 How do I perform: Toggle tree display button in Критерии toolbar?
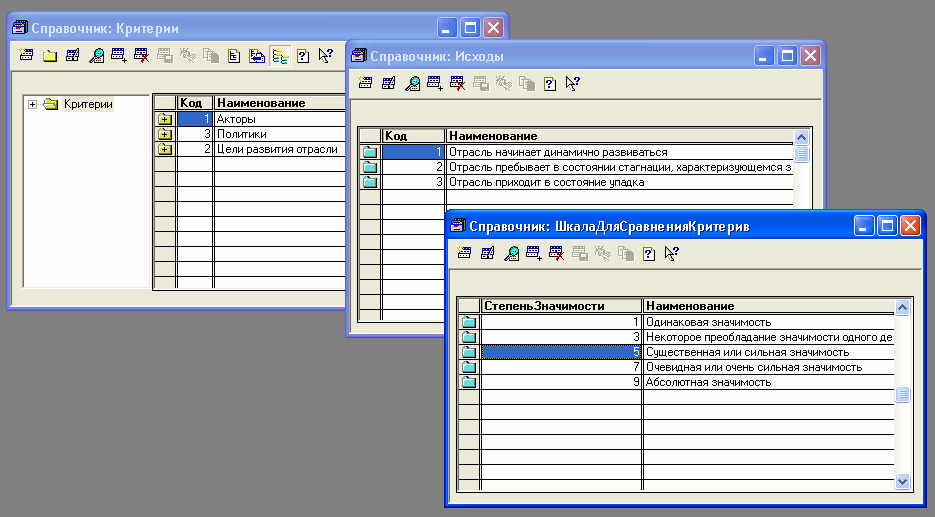(280, 55)
